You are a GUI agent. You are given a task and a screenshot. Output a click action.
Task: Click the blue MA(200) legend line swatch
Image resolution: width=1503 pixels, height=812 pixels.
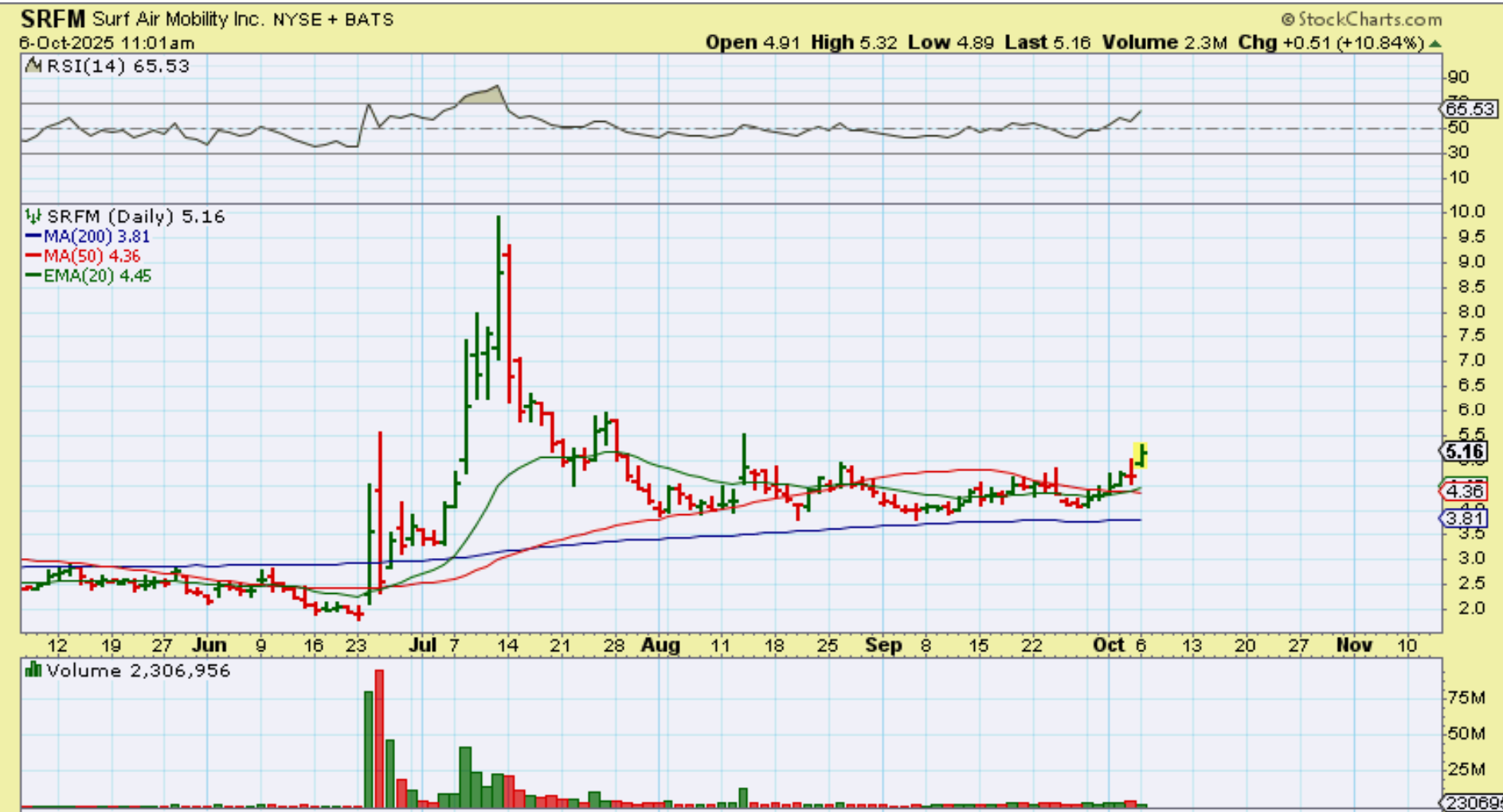click(33, 236)
